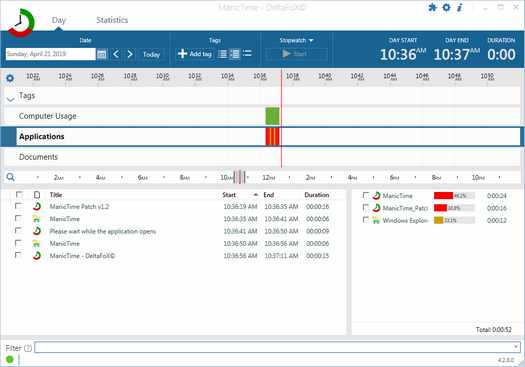This screenshot has width=525, height=367.
Task: Click the ManicTime Patch v1.2 row icon
Action: tap(37, 207)
